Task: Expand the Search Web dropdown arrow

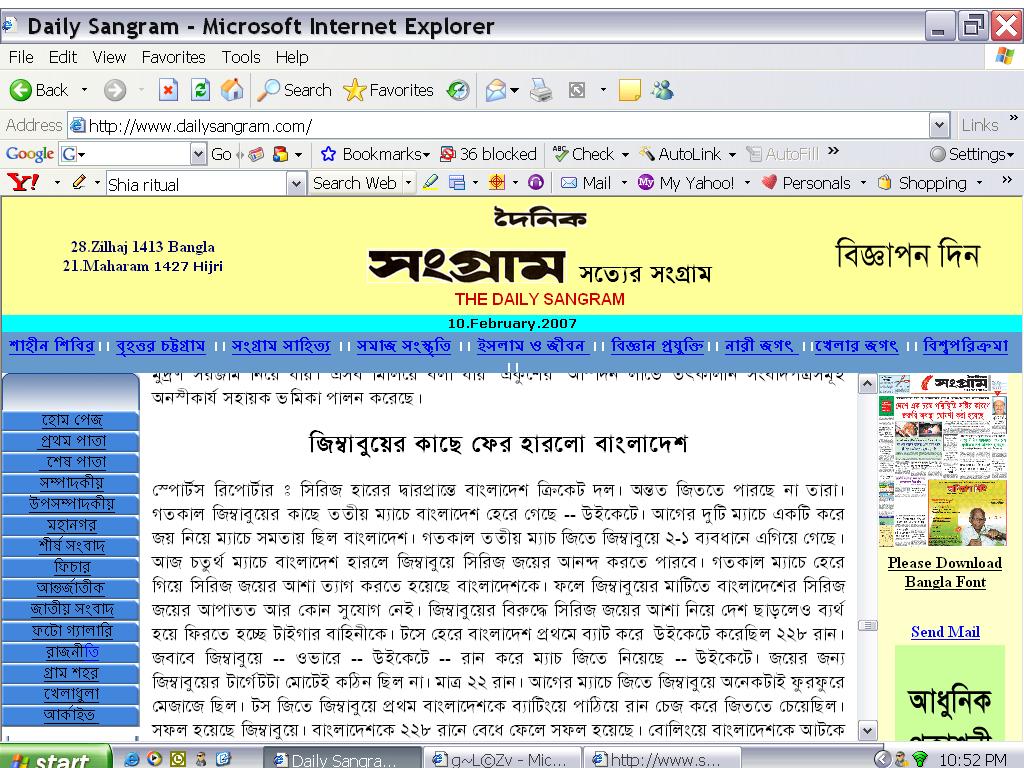Action: [x=409, y=183]
